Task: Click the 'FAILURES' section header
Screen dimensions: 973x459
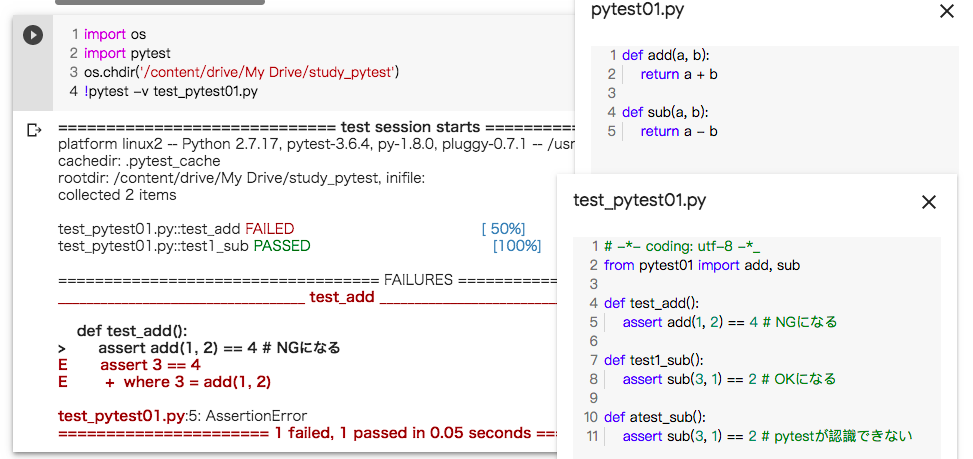Action: (418, 280)
